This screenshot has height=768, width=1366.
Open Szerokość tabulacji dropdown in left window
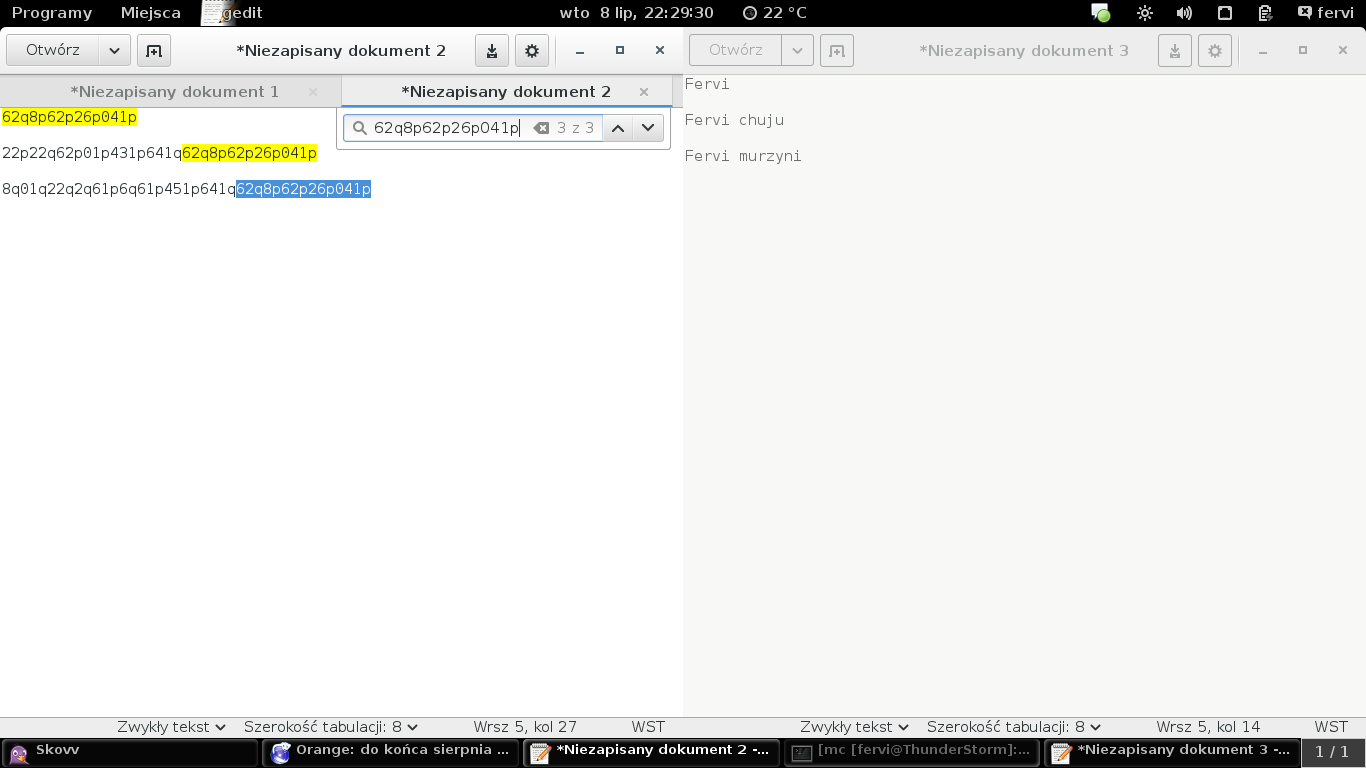(331, 727)
